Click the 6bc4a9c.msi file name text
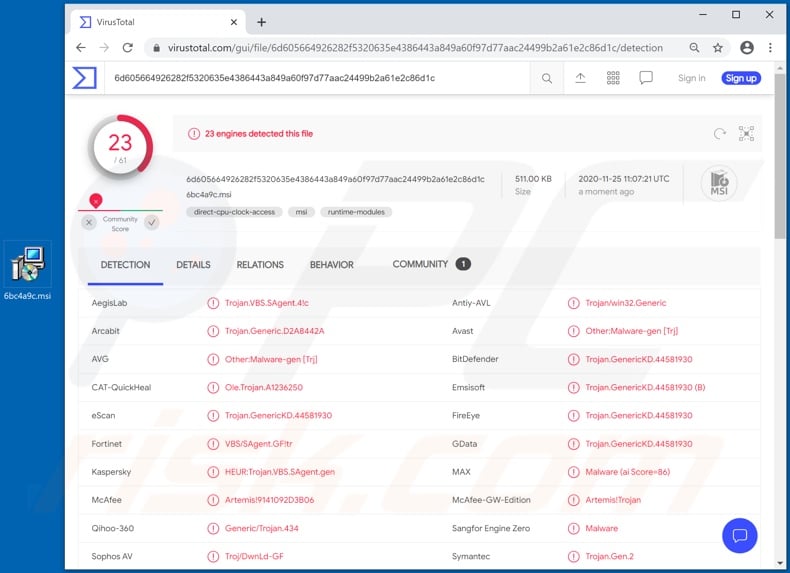 coord(209,195)
